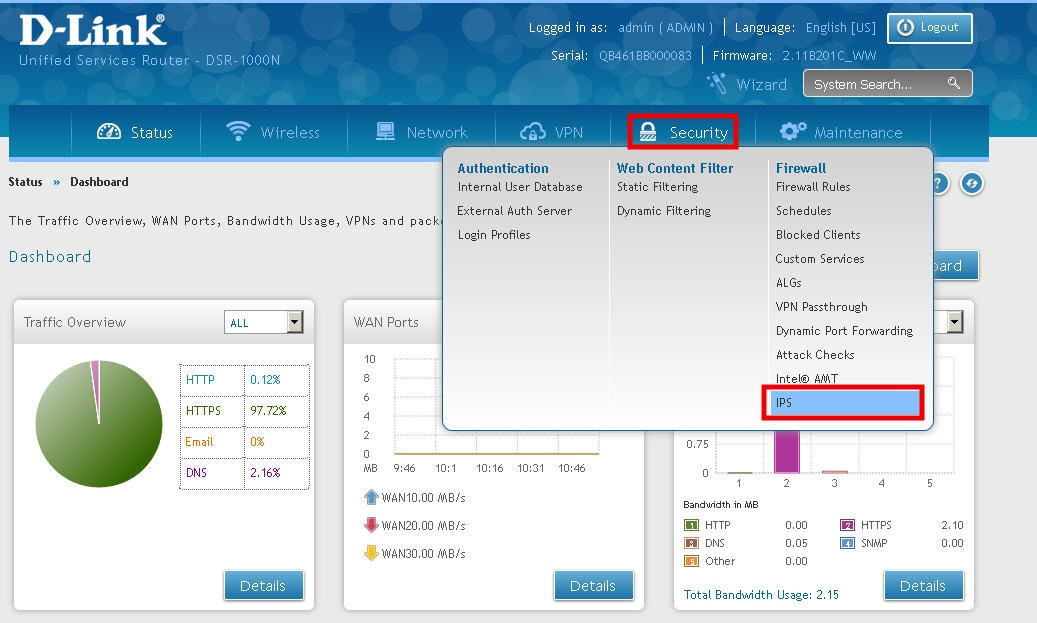Select IPS from the Firewall menu
This screenshot has width=1037, height=623.
pyautogui.click(x=842, y=403)
